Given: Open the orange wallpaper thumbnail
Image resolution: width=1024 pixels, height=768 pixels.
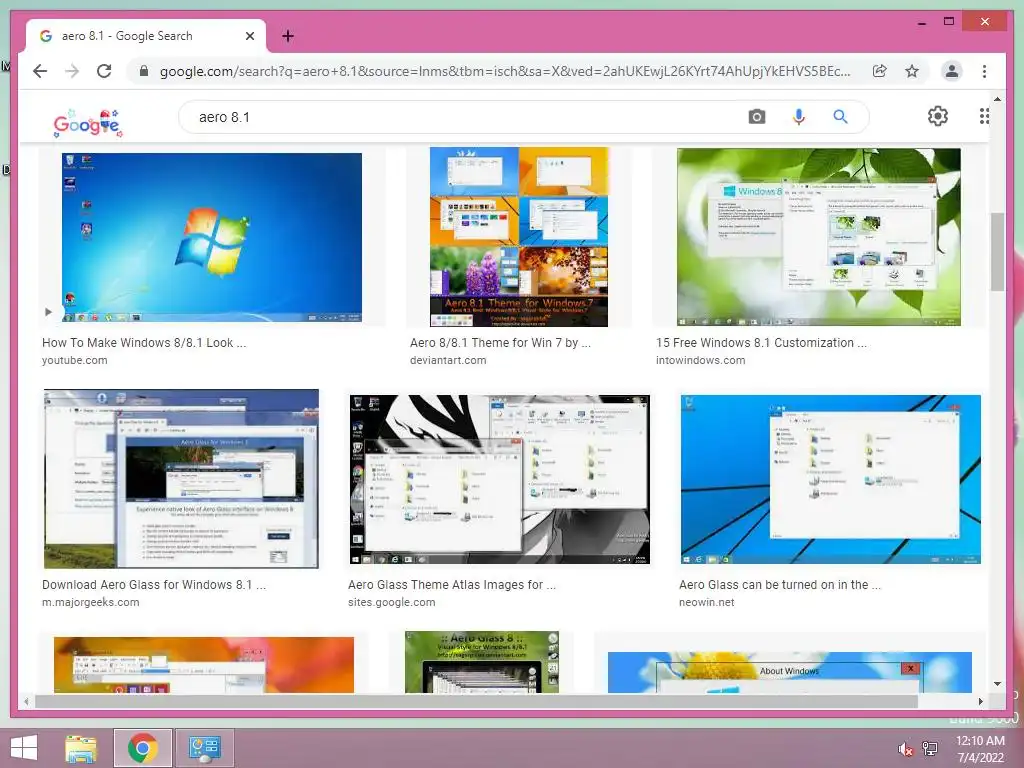Looking at the screenshot, I should point(204,665).
